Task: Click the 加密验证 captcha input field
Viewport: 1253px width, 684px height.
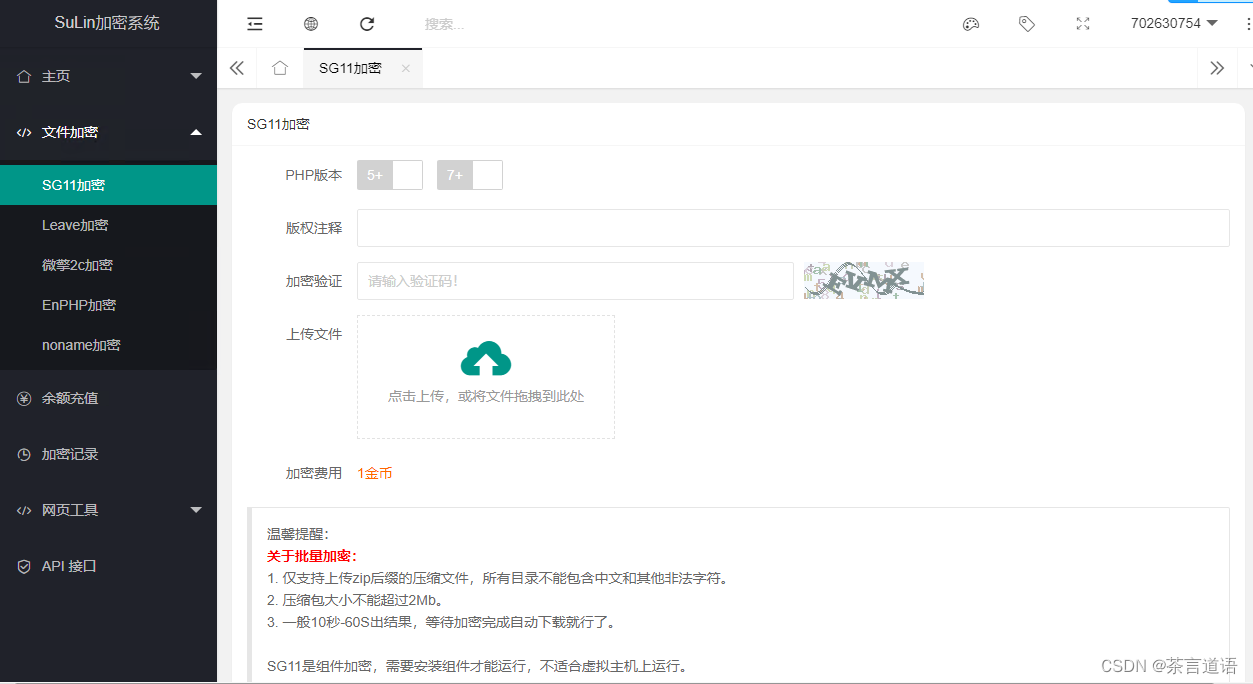Action: tap(575, 281)
